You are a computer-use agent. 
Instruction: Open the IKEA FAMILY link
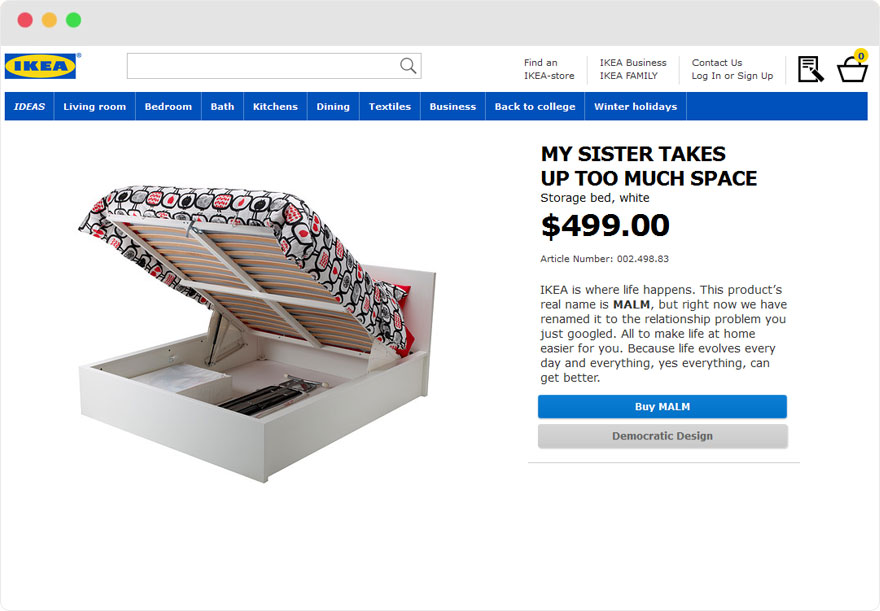point(629,76)
